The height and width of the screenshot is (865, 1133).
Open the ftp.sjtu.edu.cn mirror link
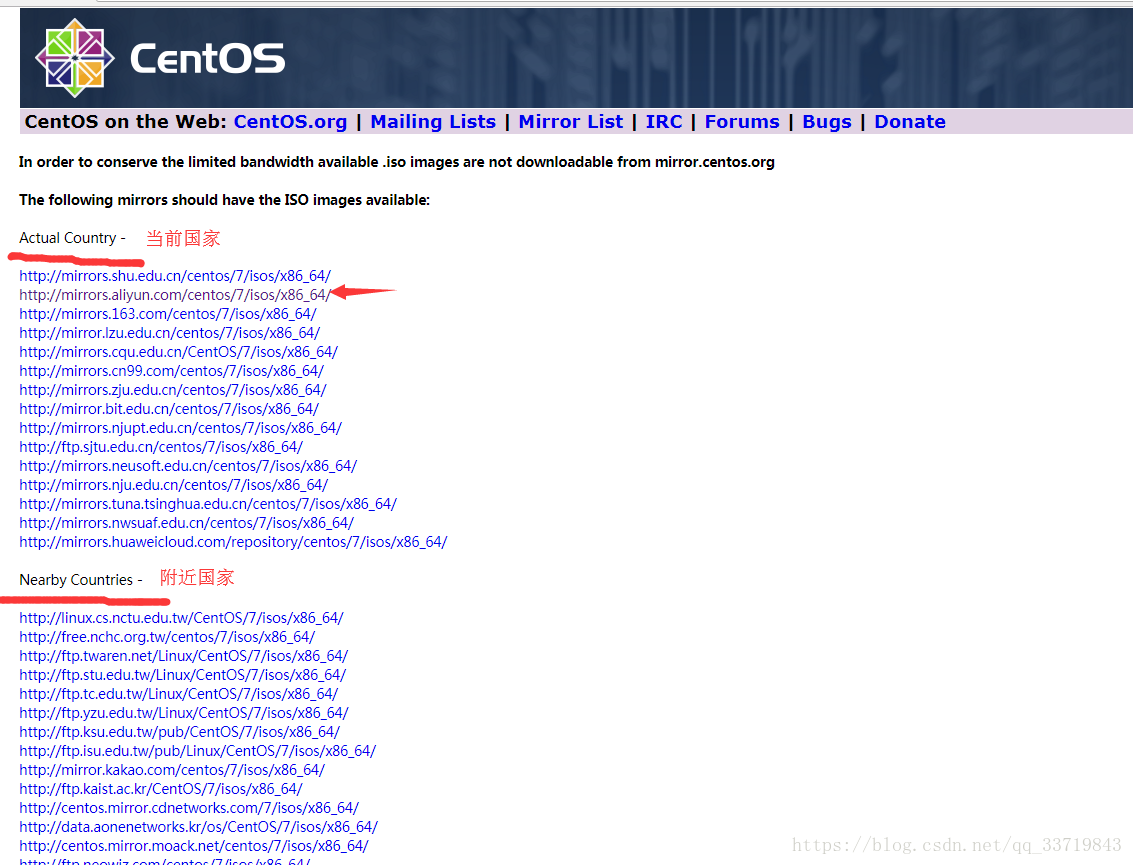(161, 447)
